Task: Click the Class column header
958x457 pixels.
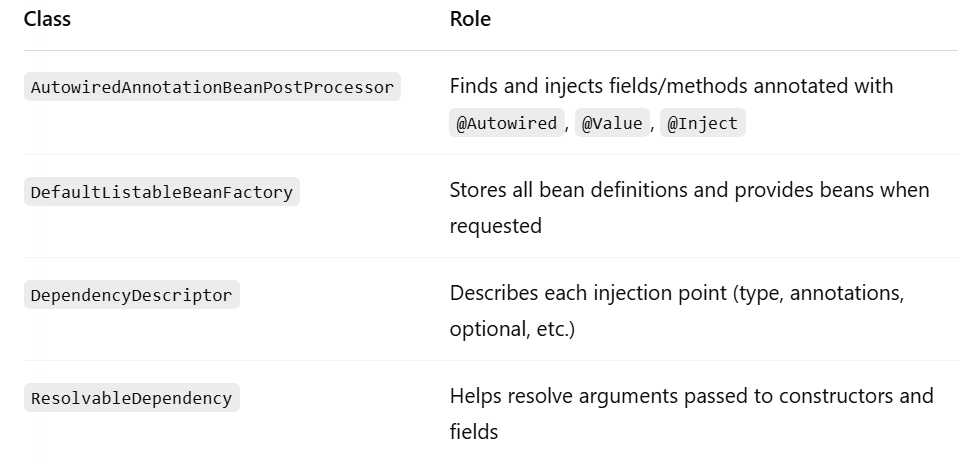Action: [x=47, y=19]
